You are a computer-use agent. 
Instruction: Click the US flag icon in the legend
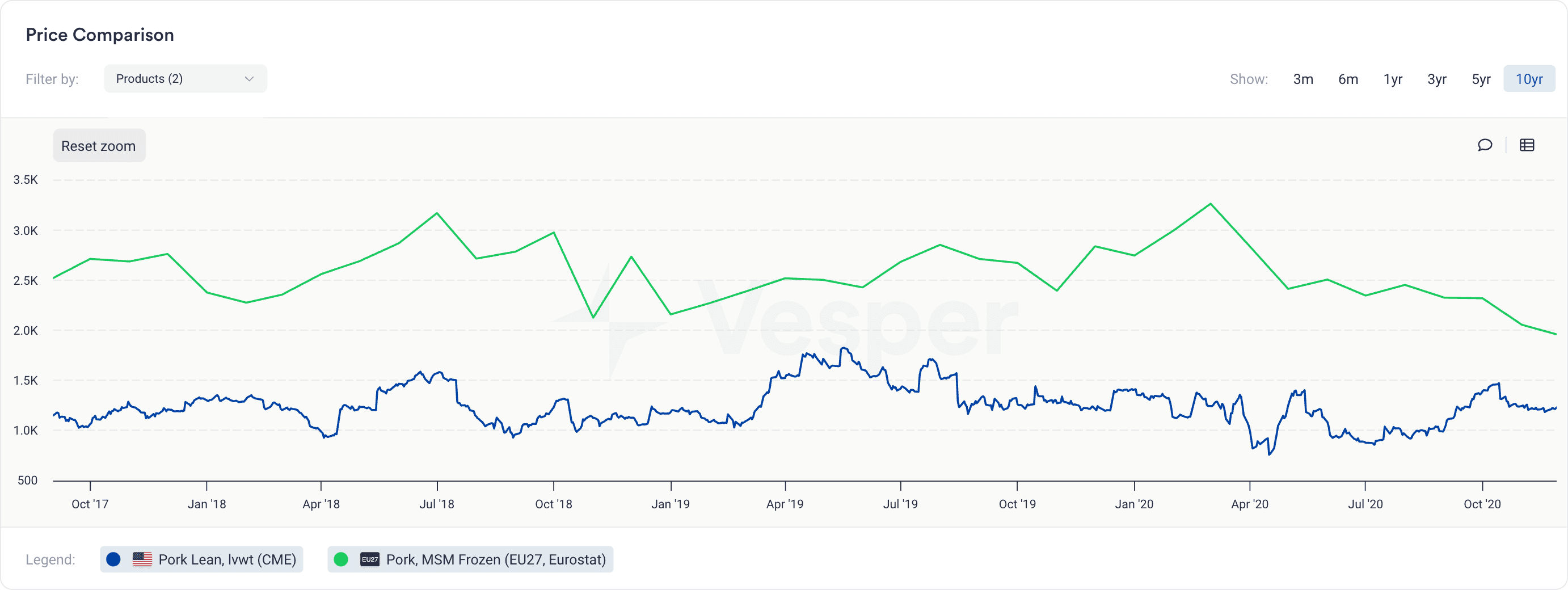click(142, 559)
